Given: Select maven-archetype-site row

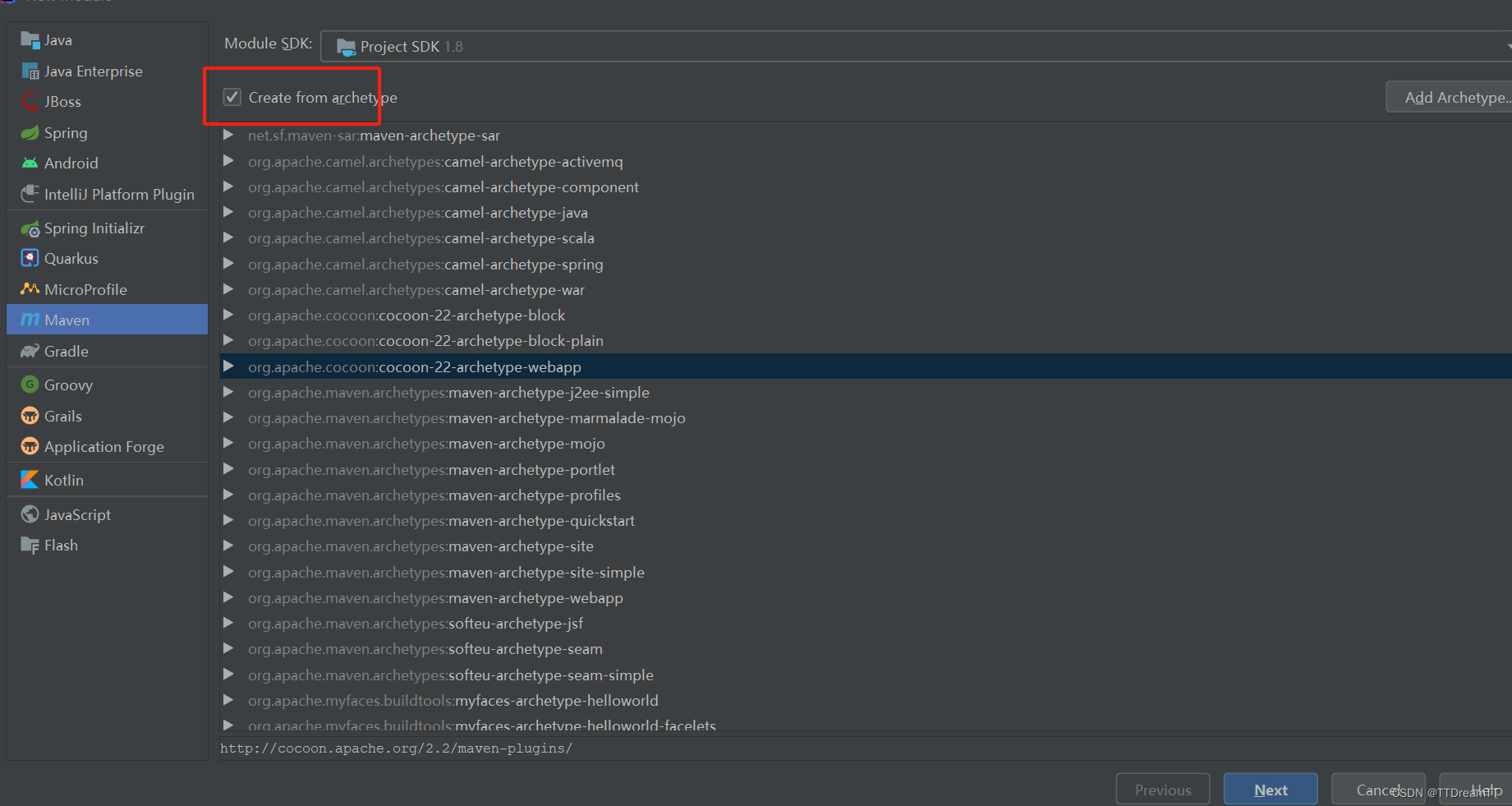Looking at the screenshot, I should pyautogui.click(x=866, y=546).
